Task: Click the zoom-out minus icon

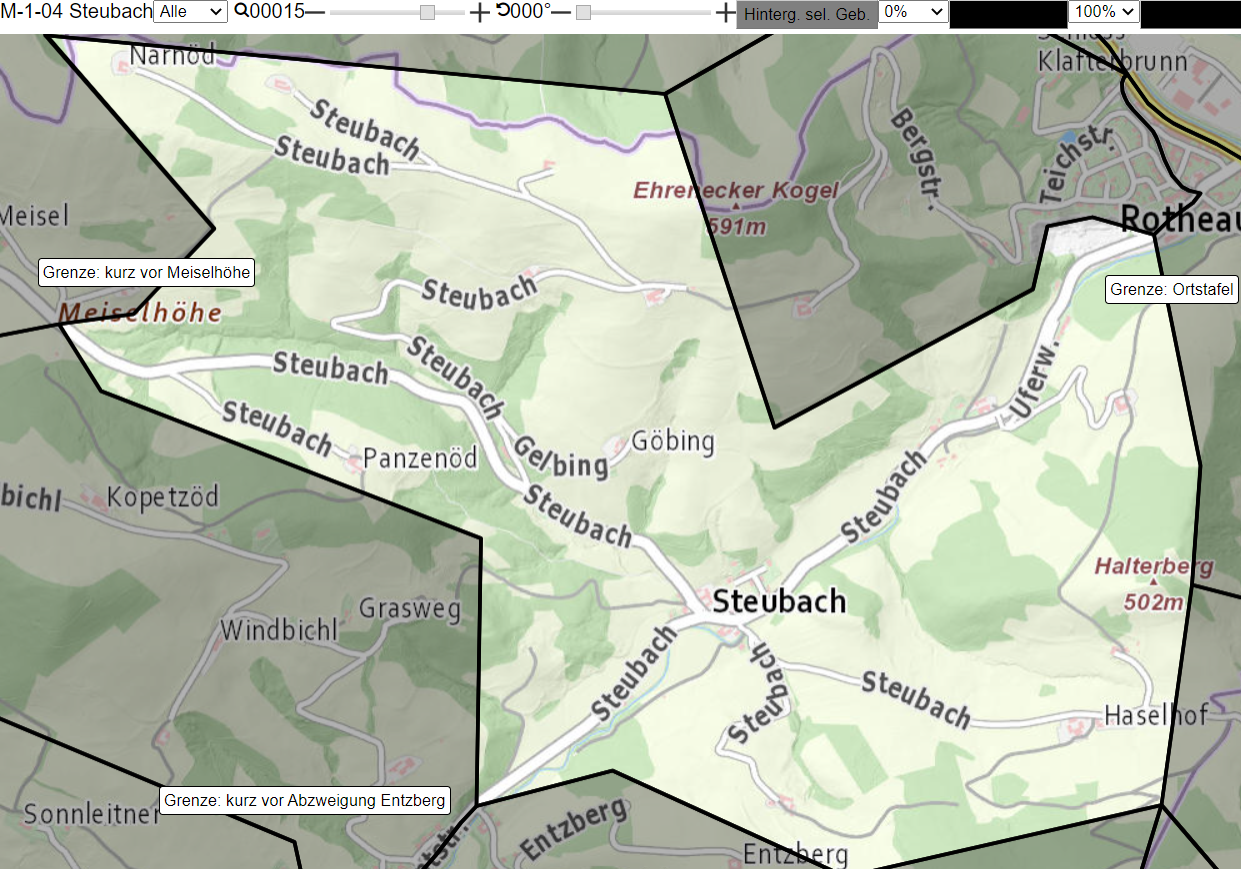Action: tap(315, 12)
